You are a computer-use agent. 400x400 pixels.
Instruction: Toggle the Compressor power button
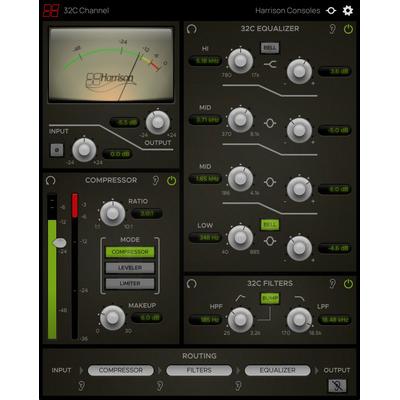(x=171, y=181)
